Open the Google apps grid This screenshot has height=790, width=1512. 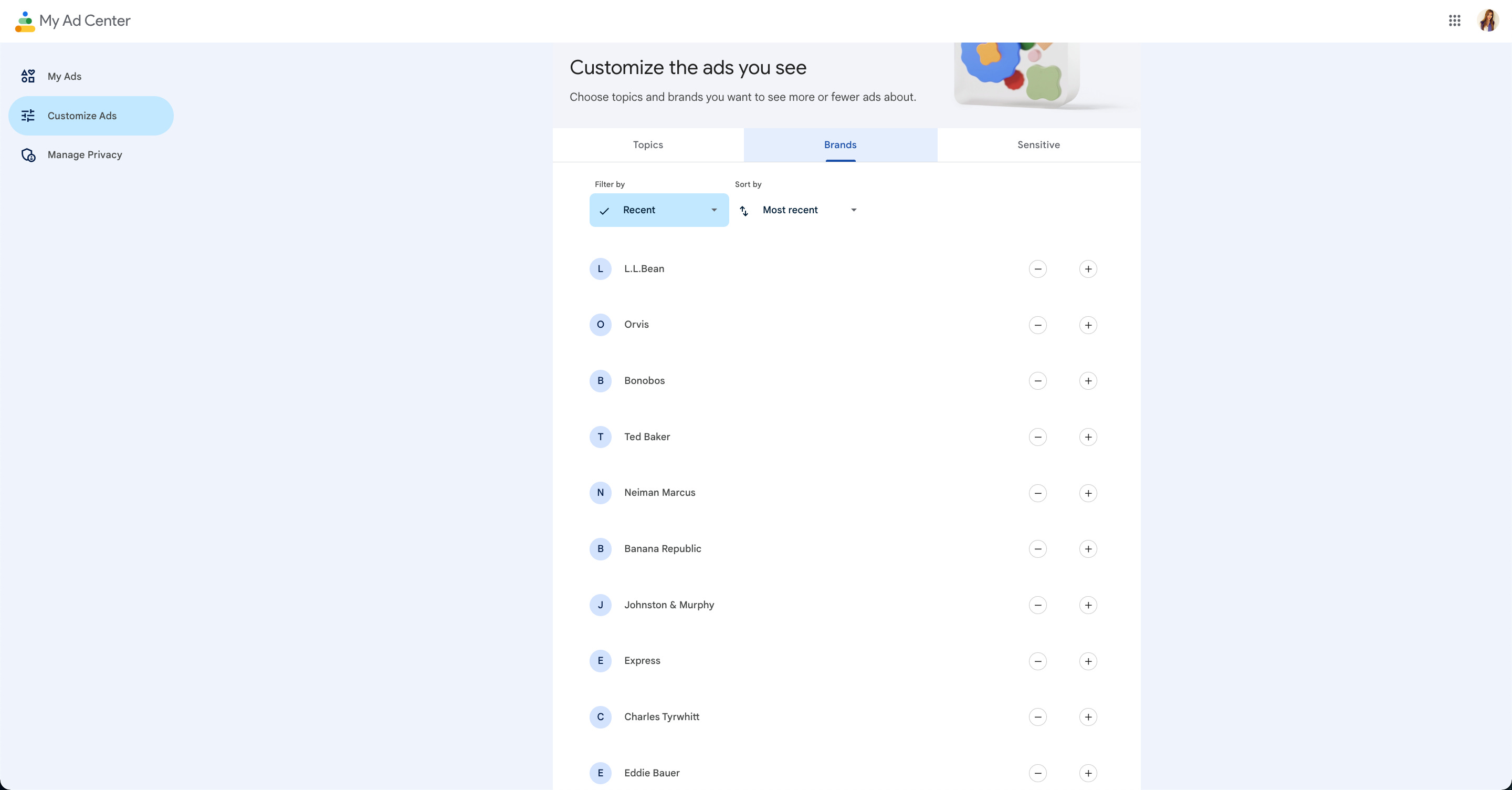1454,20
